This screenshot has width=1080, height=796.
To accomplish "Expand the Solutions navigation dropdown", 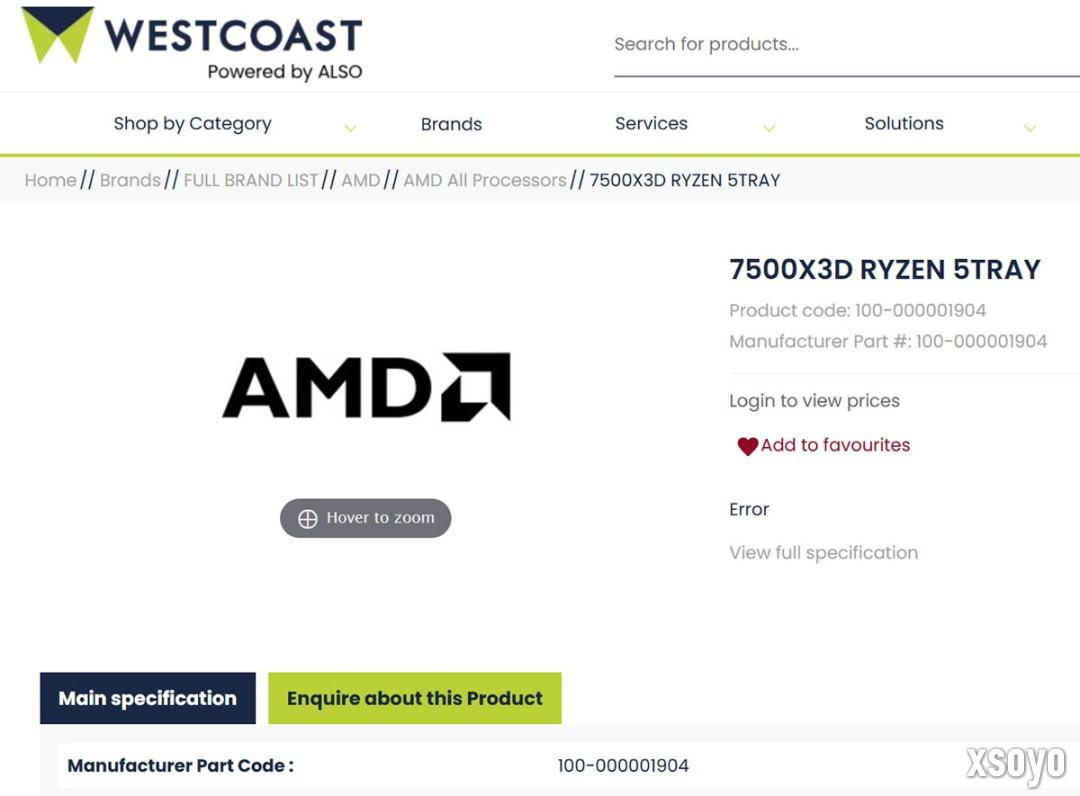I will (x=904, y=123).
